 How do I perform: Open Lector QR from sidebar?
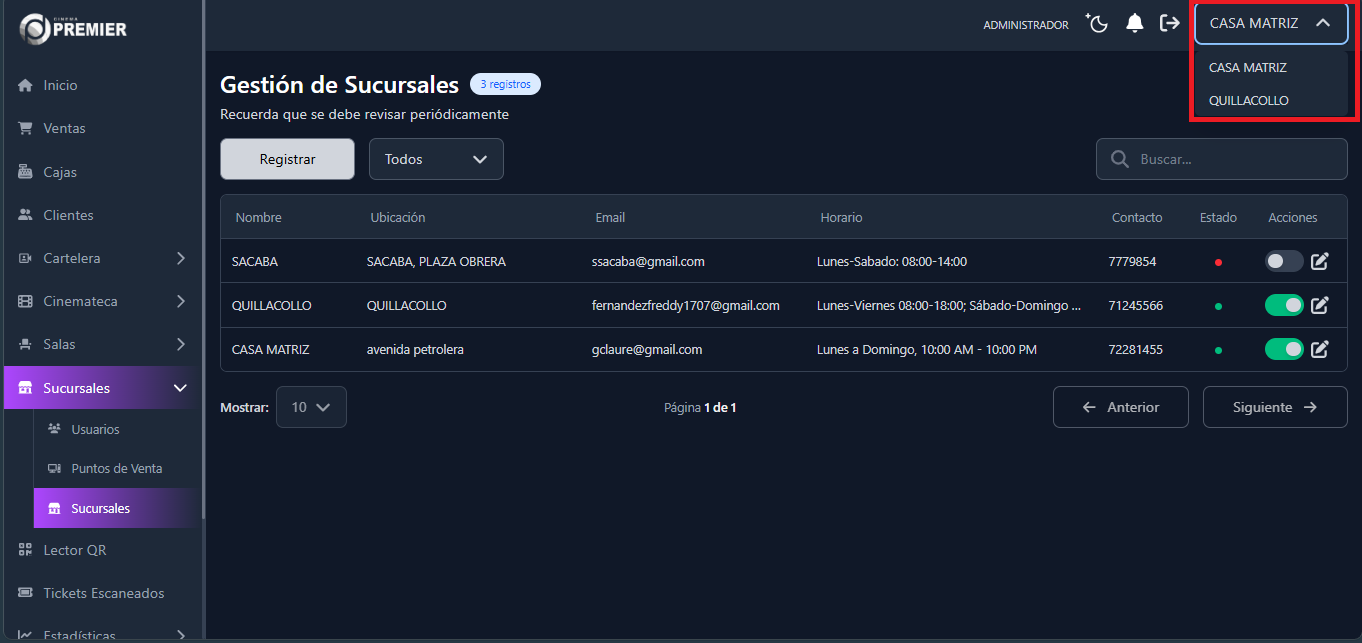(x=74, y=550)
